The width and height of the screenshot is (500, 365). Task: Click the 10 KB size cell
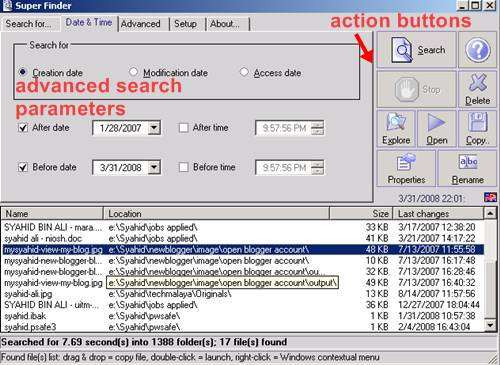pos(377,260)
